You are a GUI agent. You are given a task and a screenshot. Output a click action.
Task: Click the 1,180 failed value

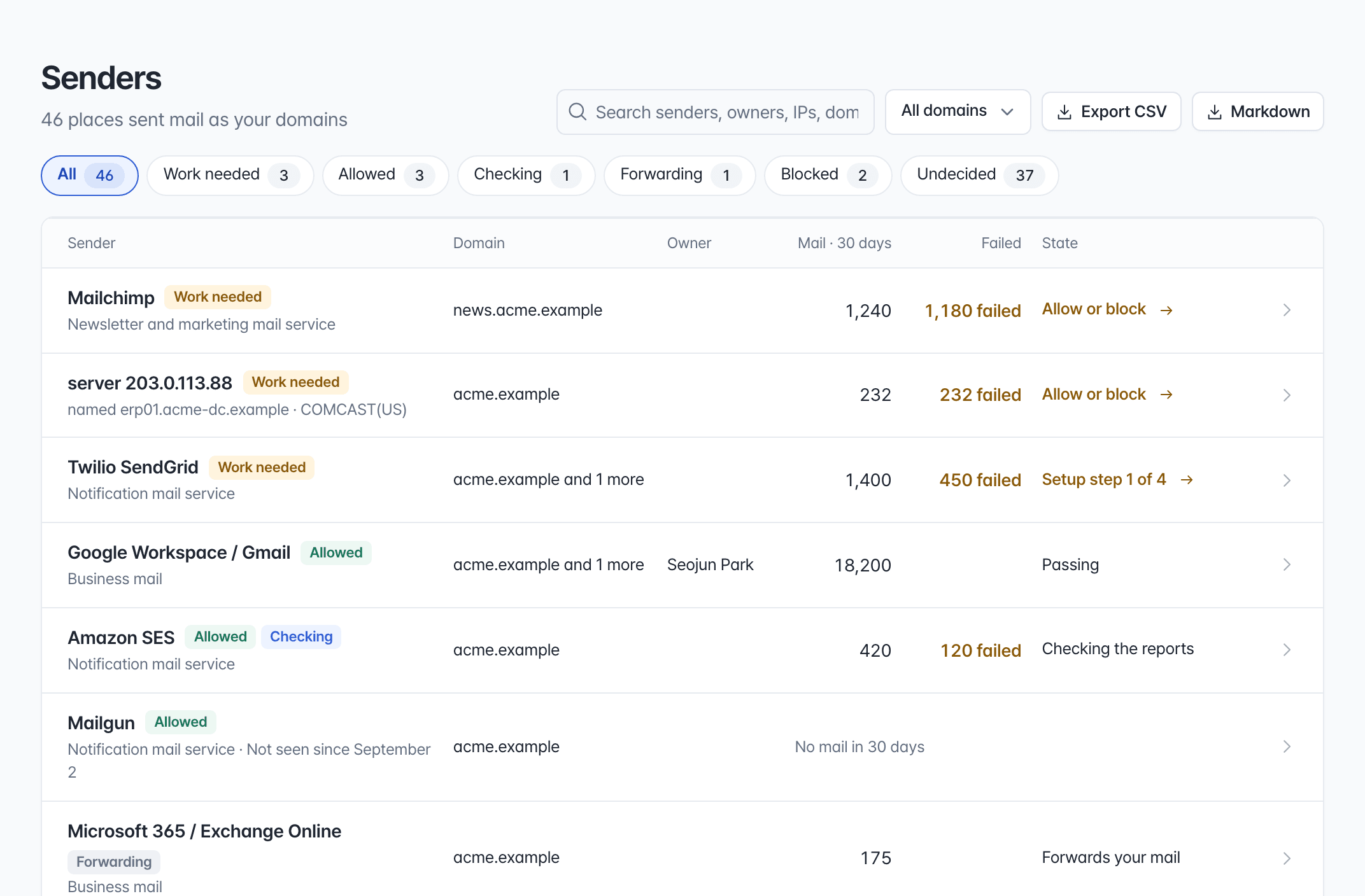(973, 311)
